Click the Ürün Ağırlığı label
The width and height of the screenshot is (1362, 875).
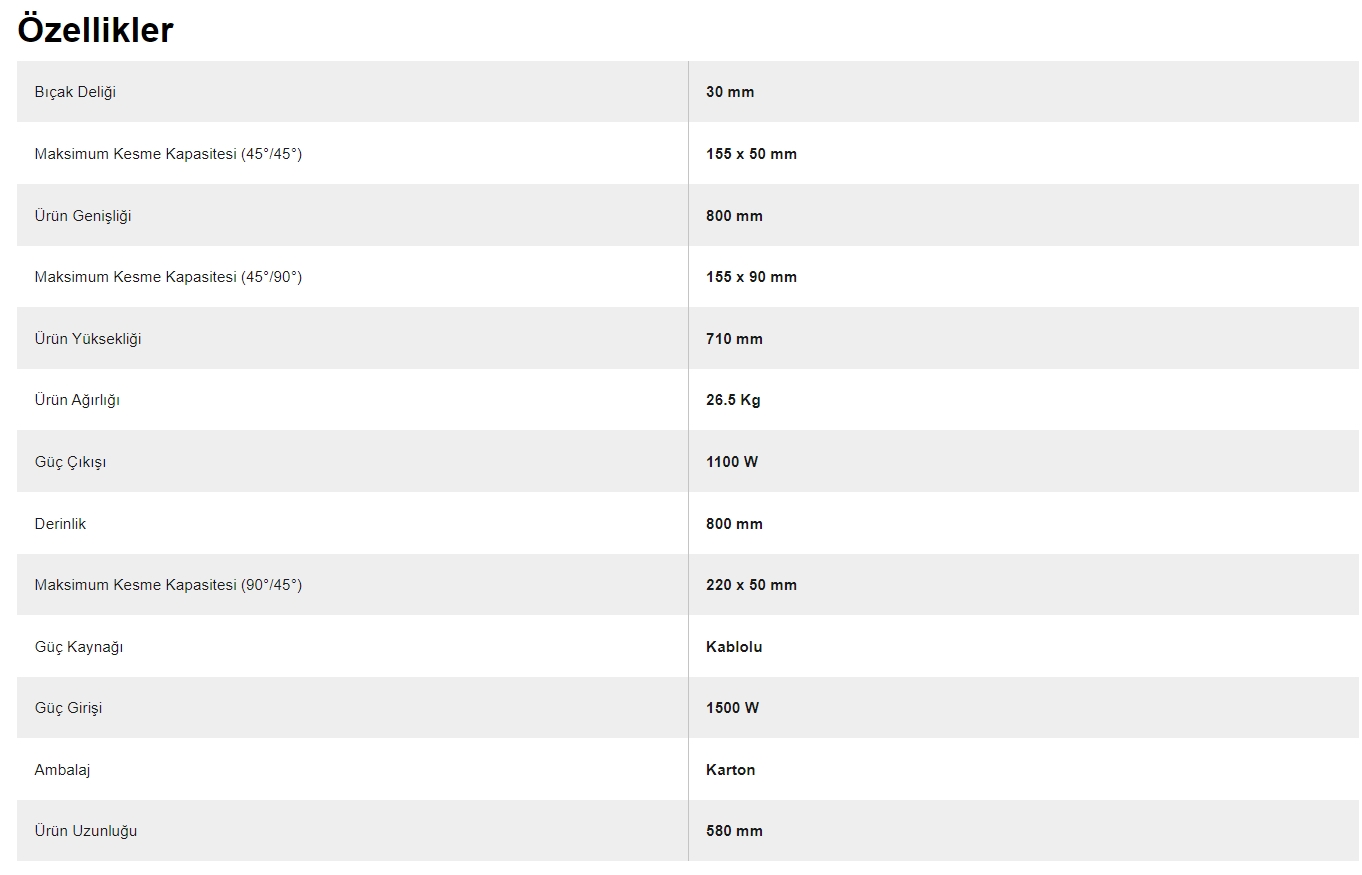coord(77,400)
